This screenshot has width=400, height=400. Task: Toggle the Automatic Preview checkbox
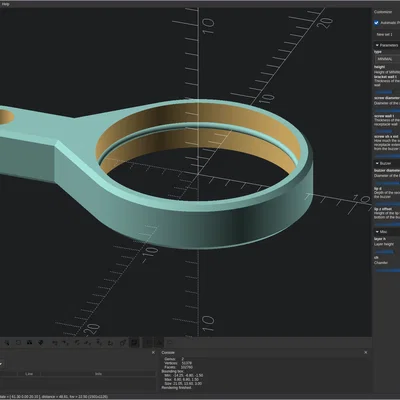[x=376, y=23]
